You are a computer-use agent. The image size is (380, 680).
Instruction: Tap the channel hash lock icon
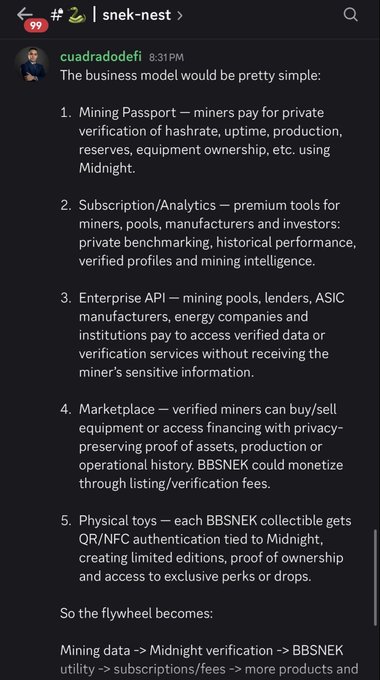coord(57,15)
